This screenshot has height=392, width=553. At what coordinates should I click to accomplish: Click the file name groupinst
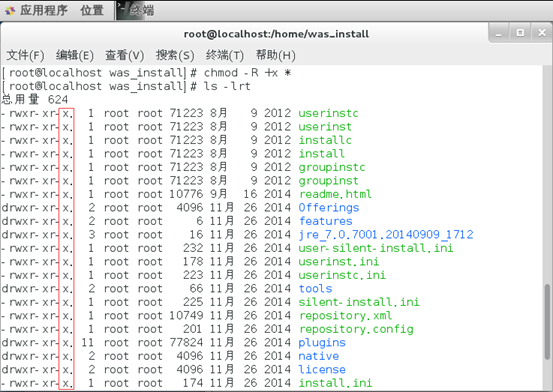coord(328,181)
